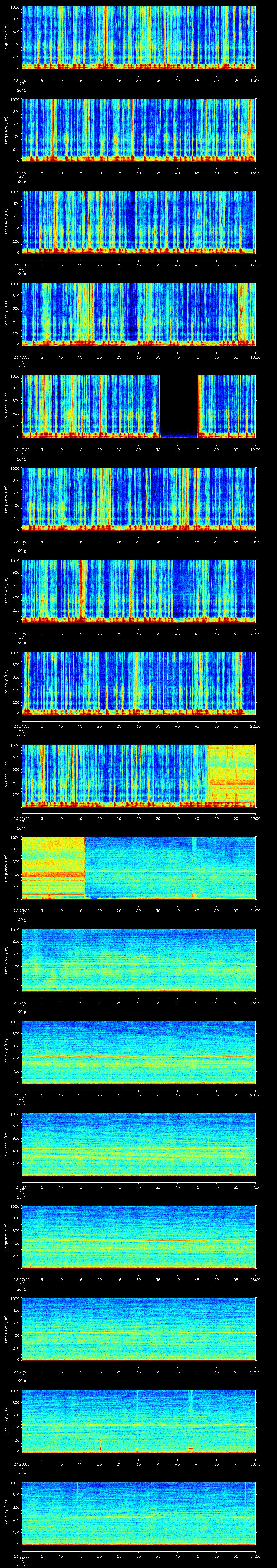
Task: Click the "23:17:00" start time label
Action: [21, 357]
